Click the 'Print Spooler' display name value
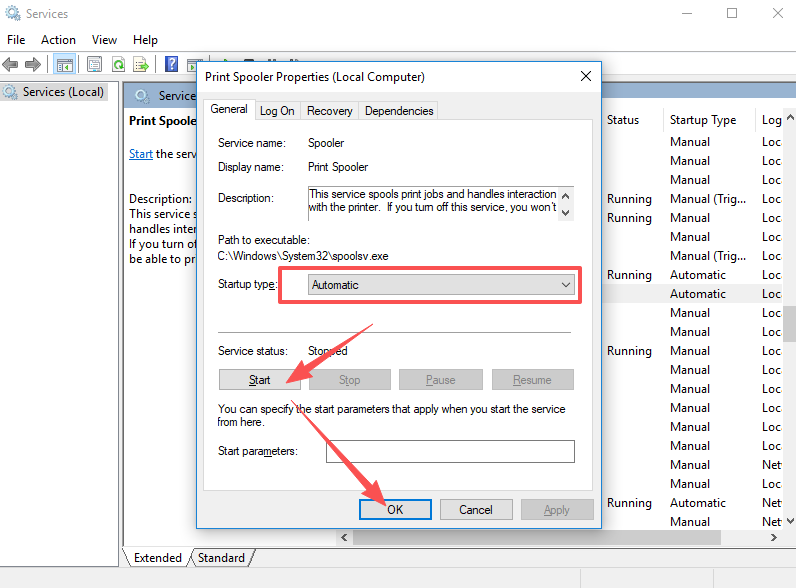Screen dimensions: 796x588 click(x=338, y=167)
